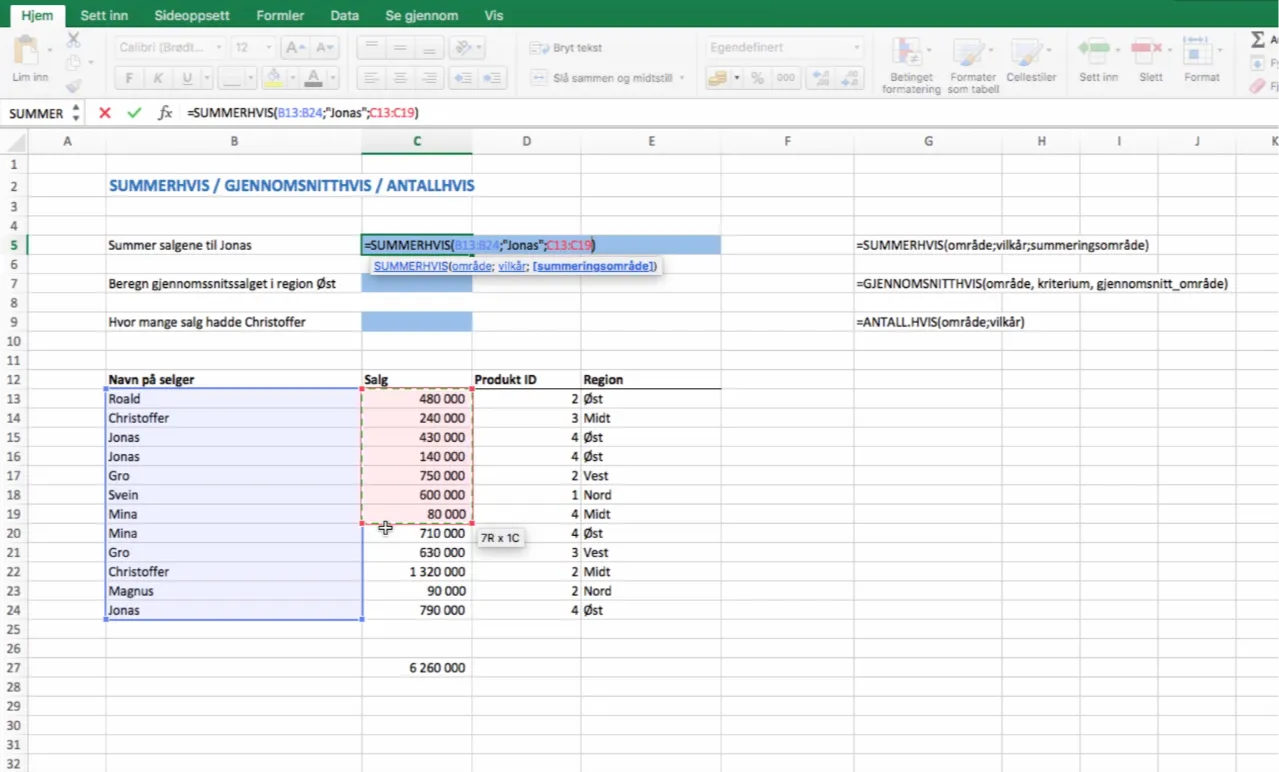
Task: Apply percent style formatting
Action: 757,78
